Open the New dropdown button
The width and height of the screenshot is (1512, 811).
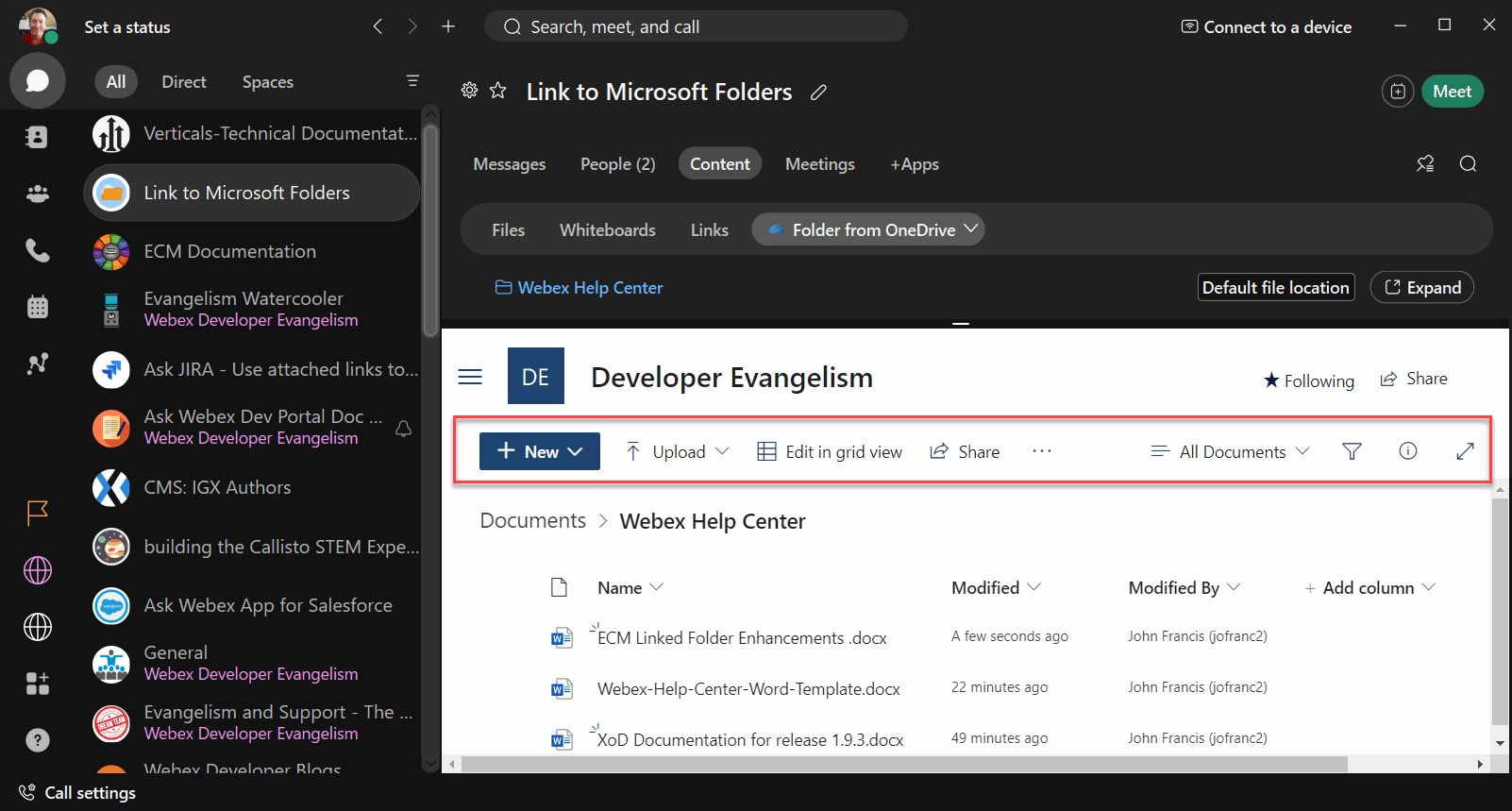[540, 451]
